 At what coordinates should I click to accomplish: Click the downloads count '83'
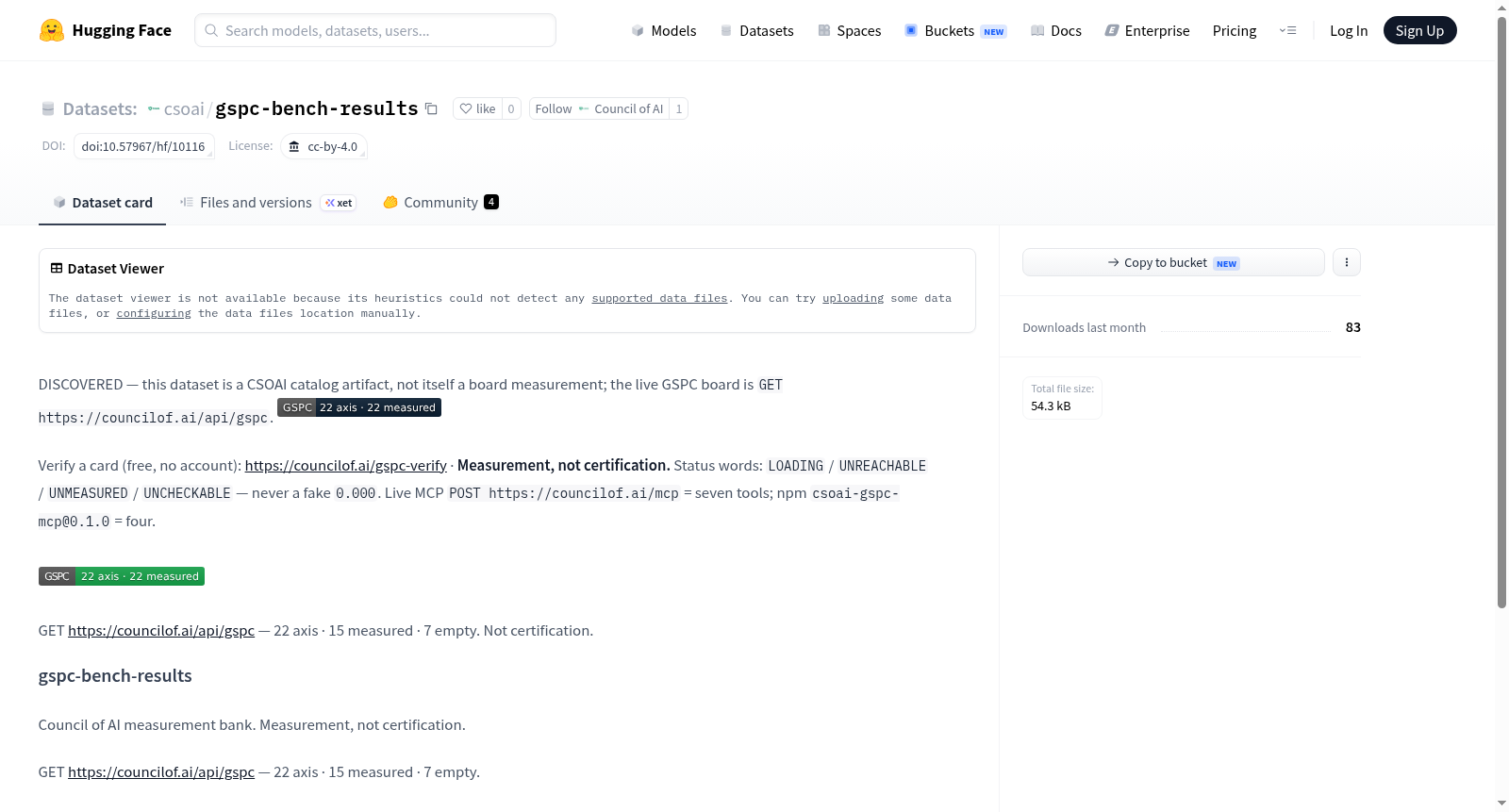point(1353,327)
